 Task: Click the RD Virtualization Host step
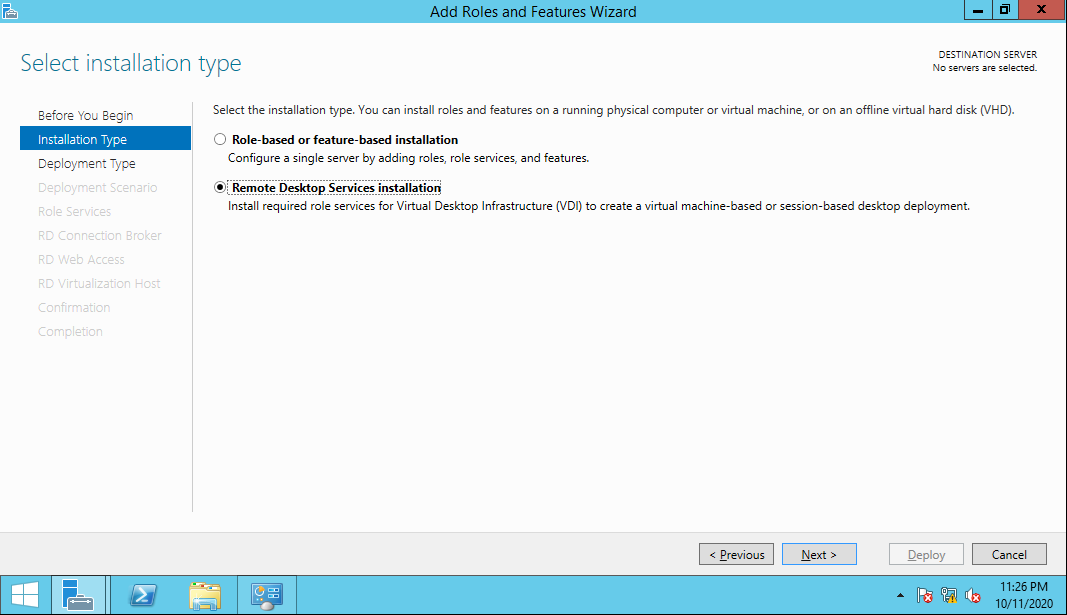[99, 283]
